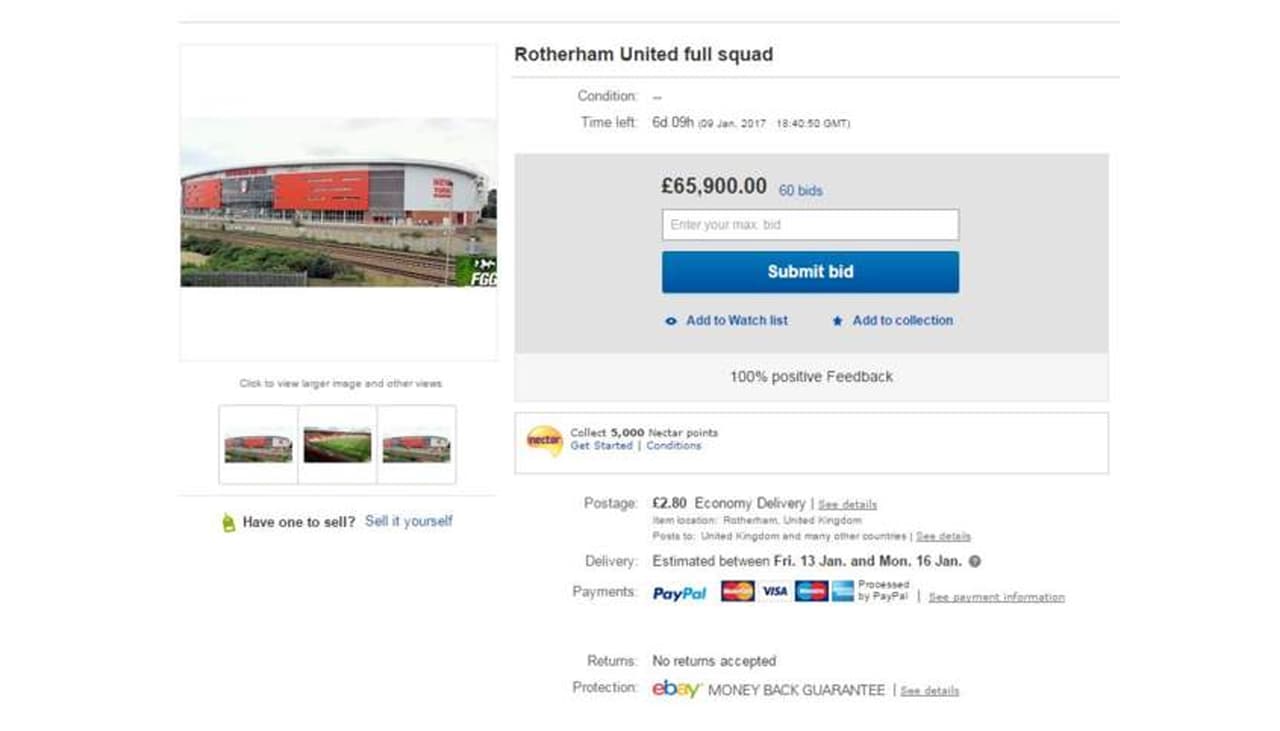Viewport: 1280px width, 731px height.
Task: Click the Nectar logo icon
Action: click(545, 440)
